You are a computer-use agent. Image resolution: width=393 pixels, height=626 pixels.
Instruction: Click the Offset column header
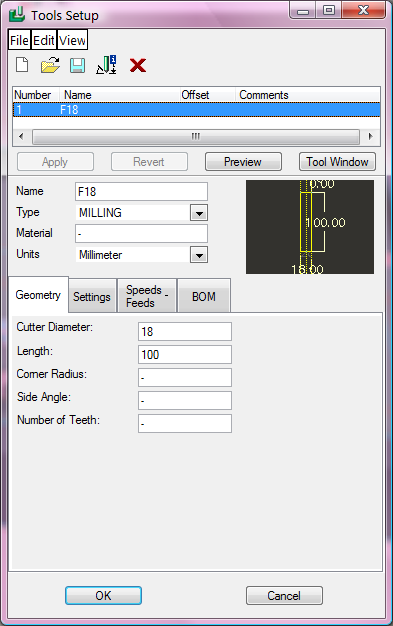point(207,95)
